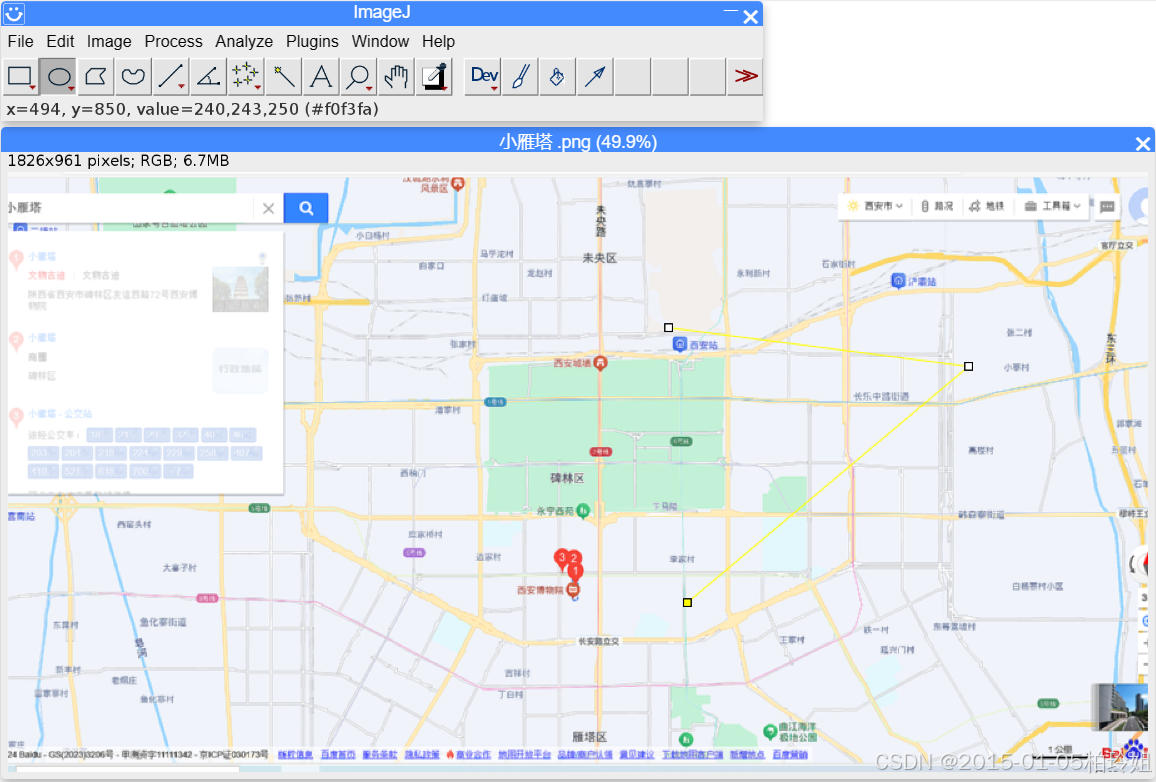Clear the map search box with X

click(x=268, y=209)
